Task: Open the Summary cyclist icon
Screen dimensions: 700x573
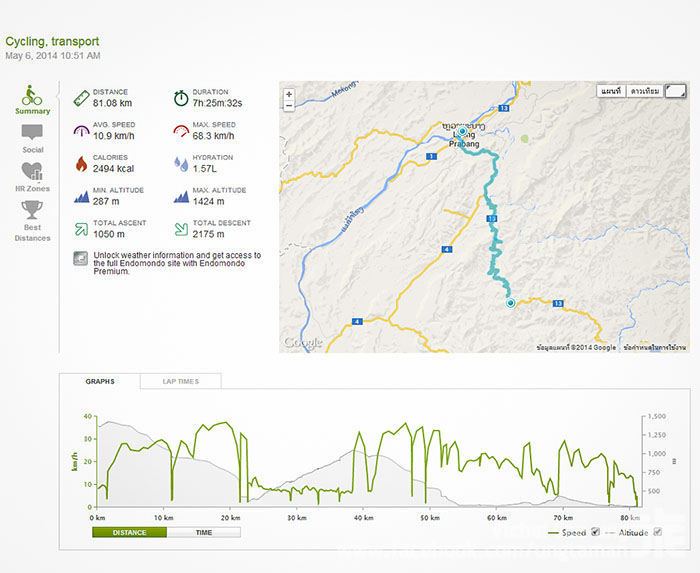Action: pyautogui.click(x=32, y=95)
